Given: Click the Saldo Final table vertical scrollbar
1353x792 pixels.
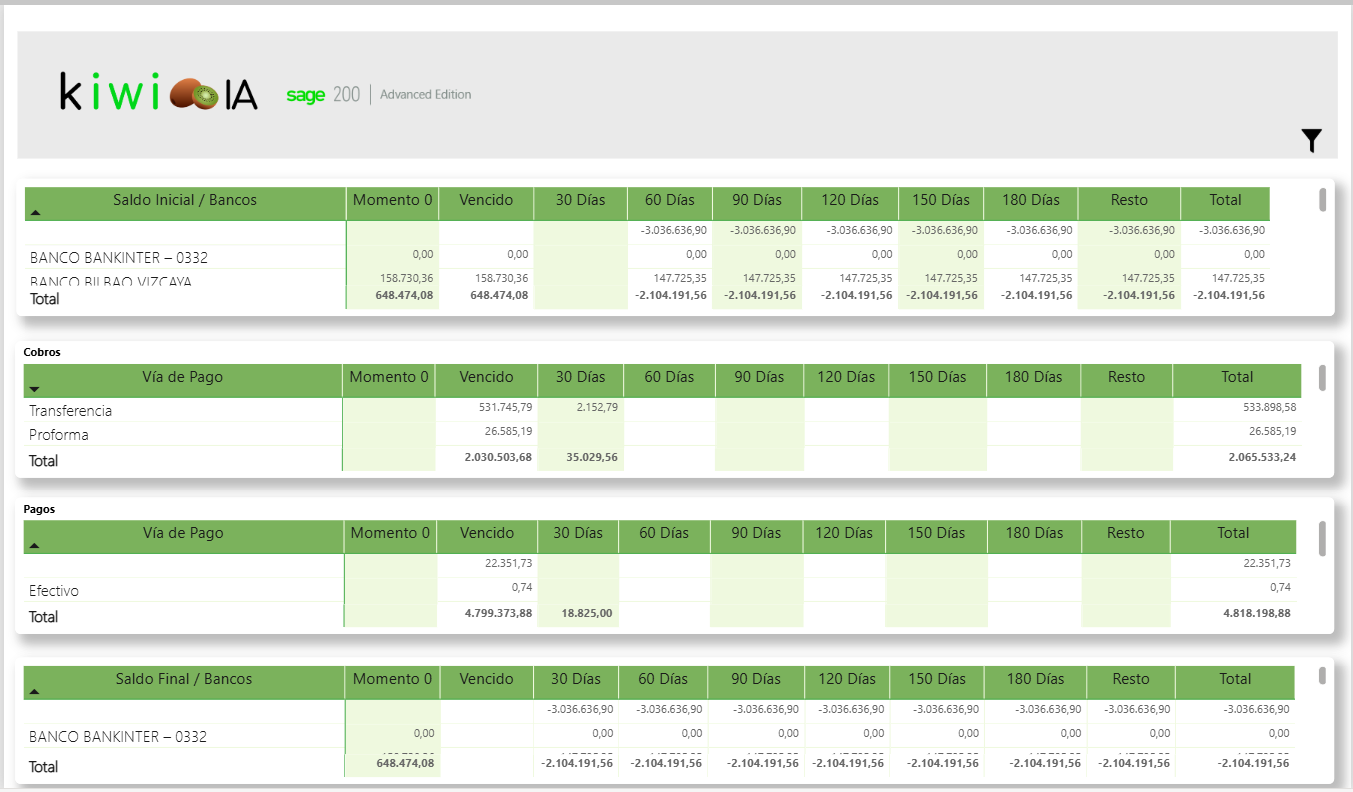Looking at the screenshot, I should click(x=1322, y=676).
